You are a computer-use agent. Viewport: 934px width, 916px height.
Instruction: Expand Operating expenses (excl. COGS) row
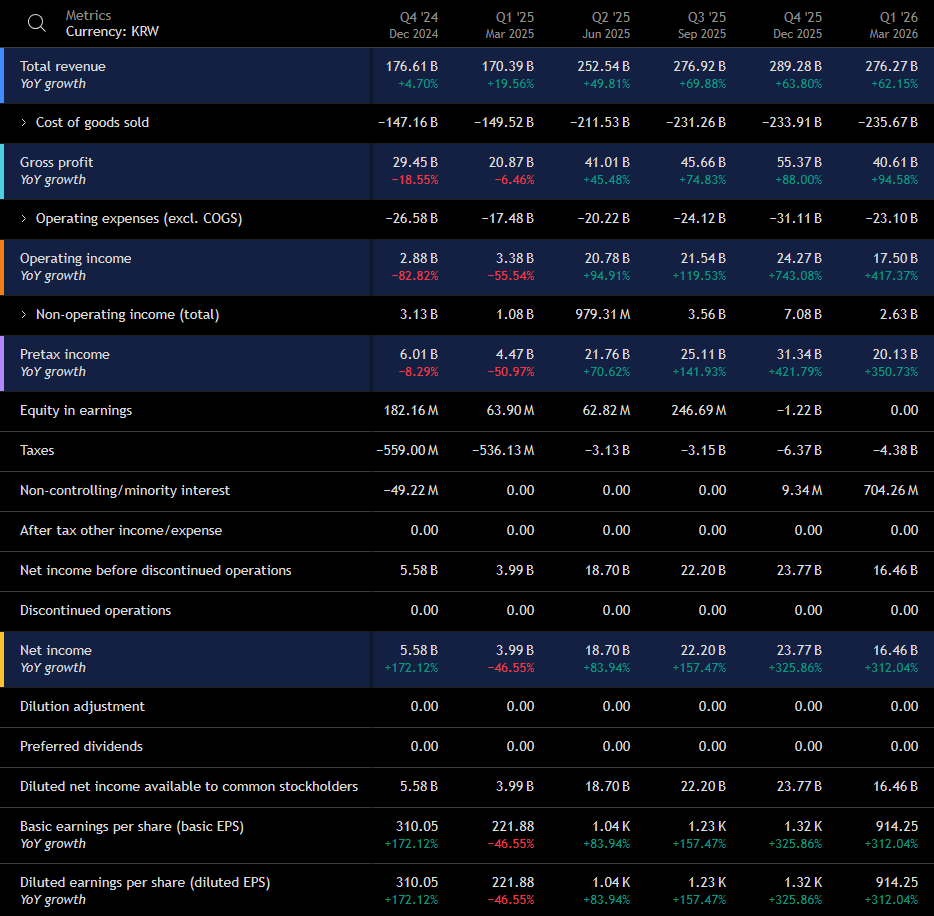tap(24, 219)
